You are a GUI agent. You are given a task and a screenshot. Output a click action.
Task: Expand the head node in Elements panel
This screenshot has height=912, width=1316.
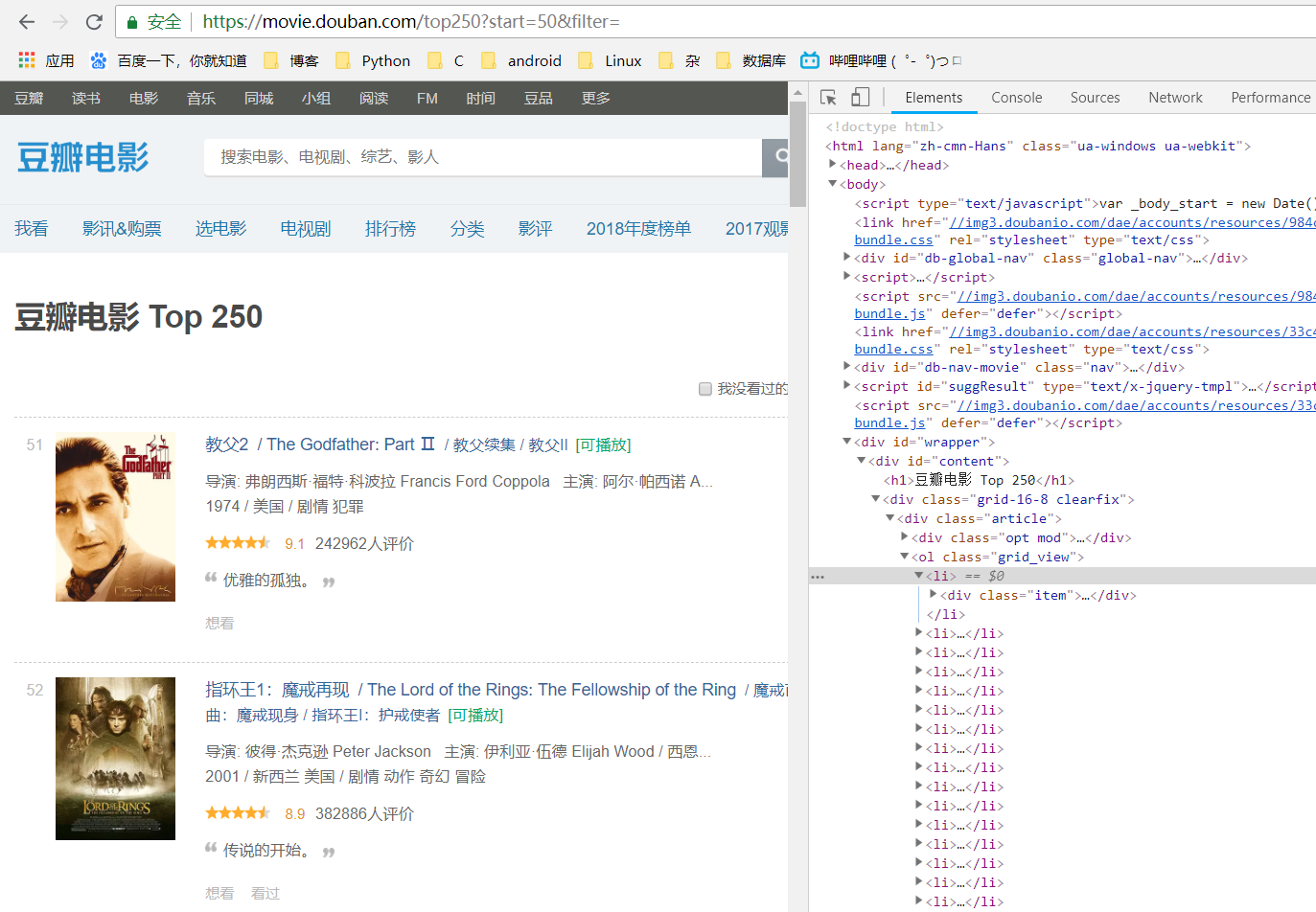(x=832, y=164)
